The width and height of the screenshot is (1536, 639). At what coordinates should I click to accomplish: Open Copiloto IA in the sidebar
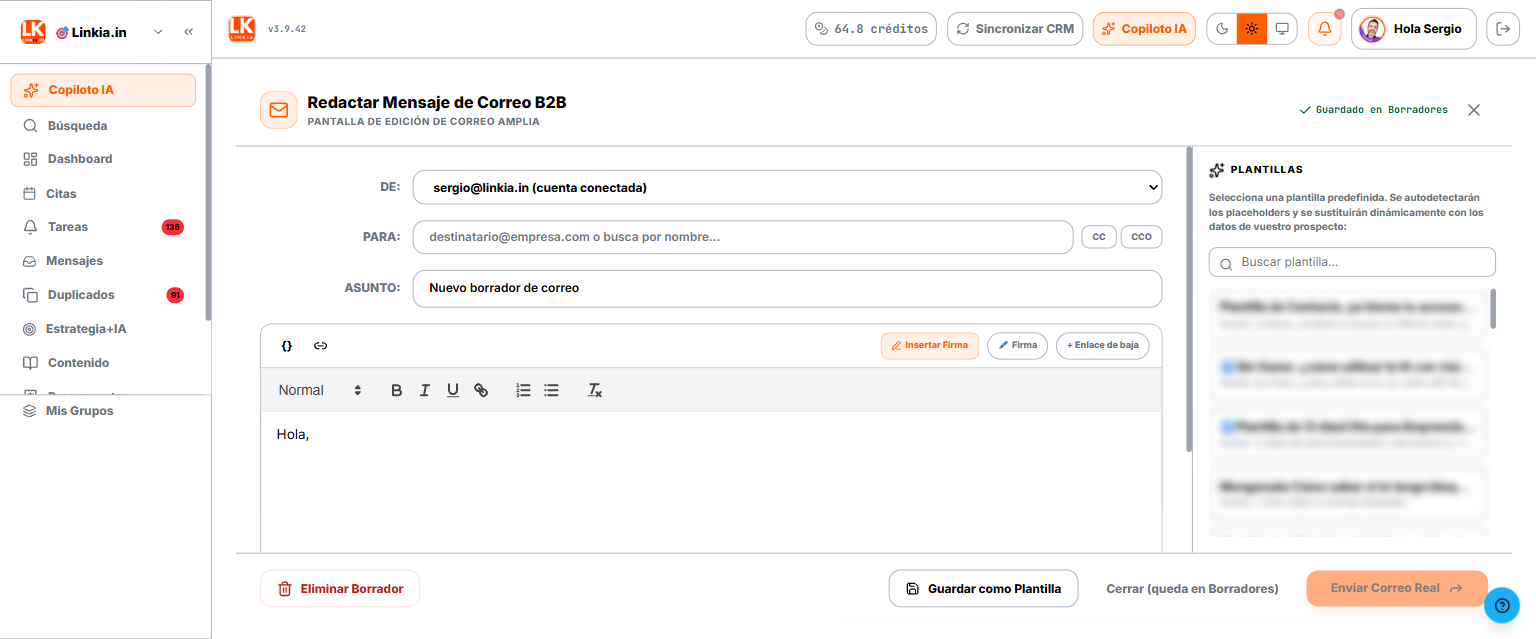(x=103, y=90)
